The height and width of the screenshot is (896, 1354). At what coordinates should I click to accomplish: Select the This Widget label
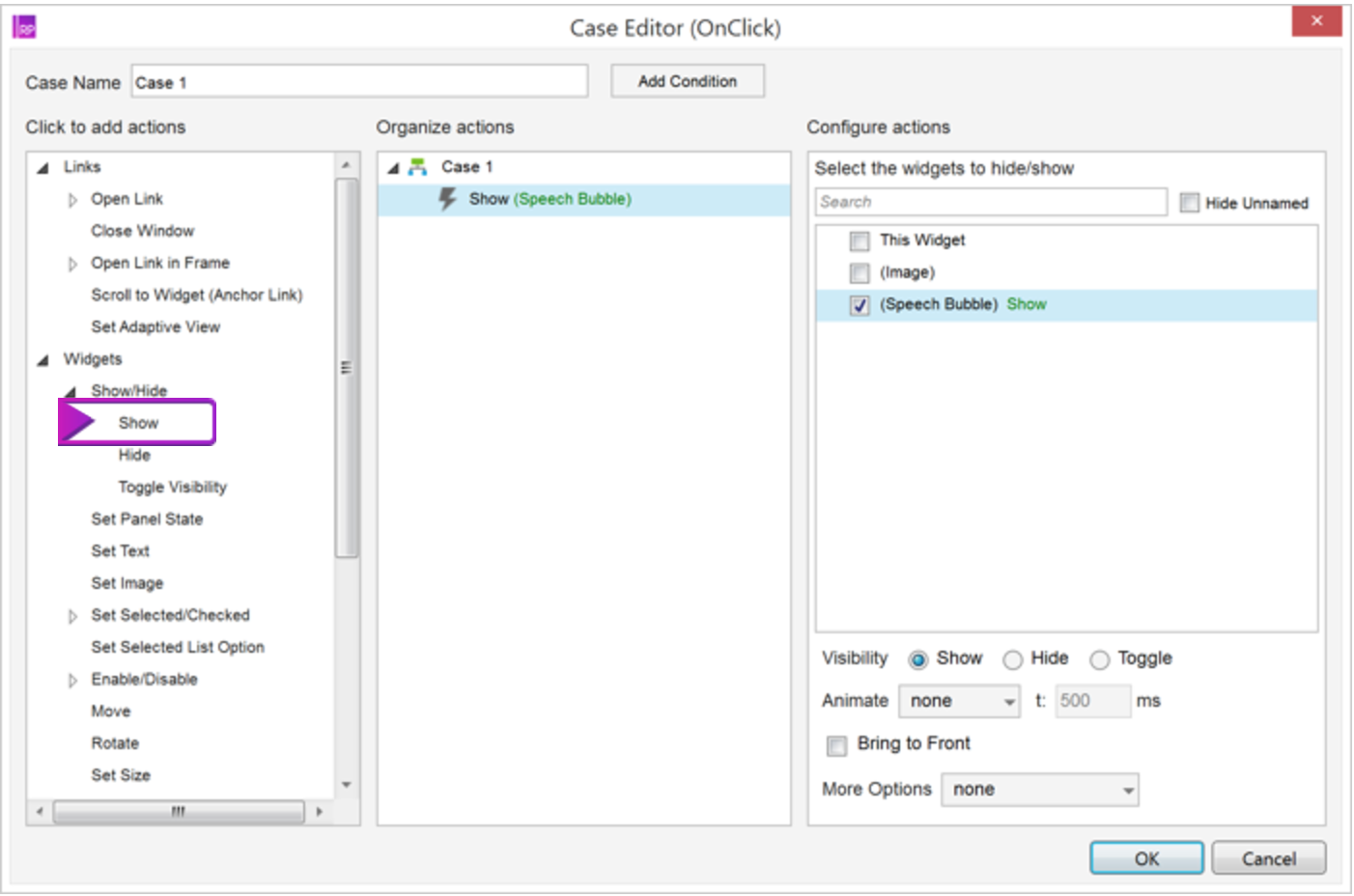pos(922,240)
